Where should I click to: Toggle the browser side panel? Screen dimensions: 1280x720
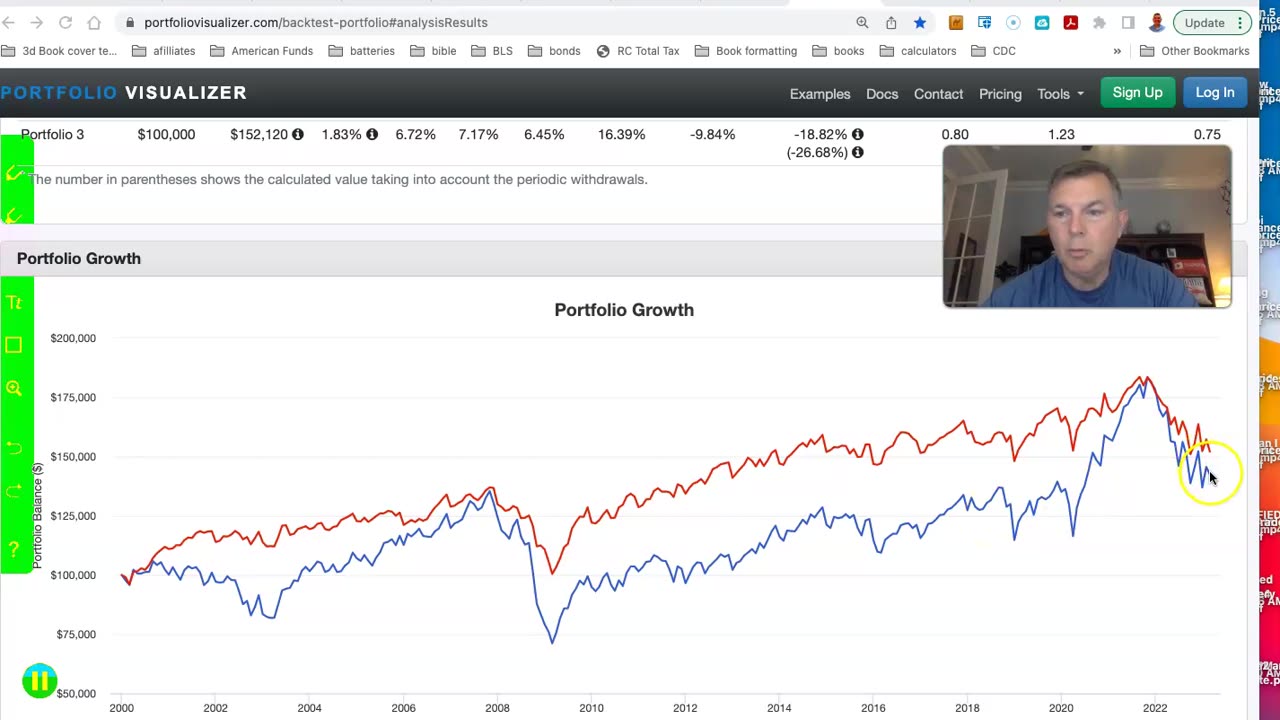point(1128,22)
